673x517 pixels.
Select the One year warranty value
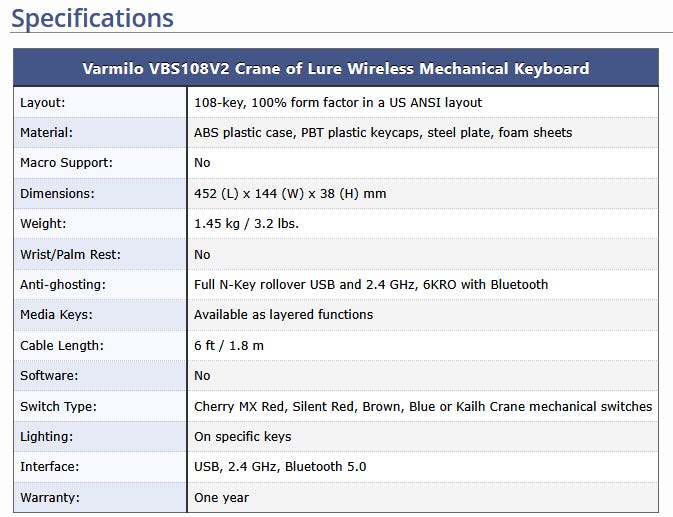click(x=221, y=497)
